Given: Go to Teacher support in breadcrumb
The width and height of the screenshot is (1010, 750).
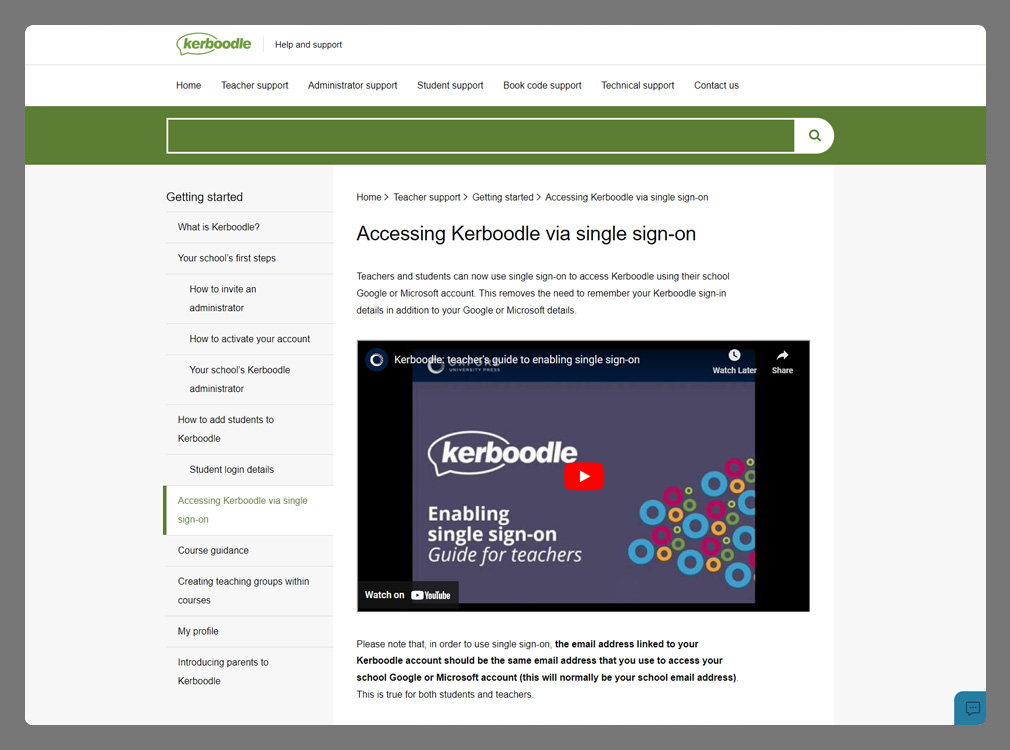Looking at the screenshot, I should coord(426,197).
